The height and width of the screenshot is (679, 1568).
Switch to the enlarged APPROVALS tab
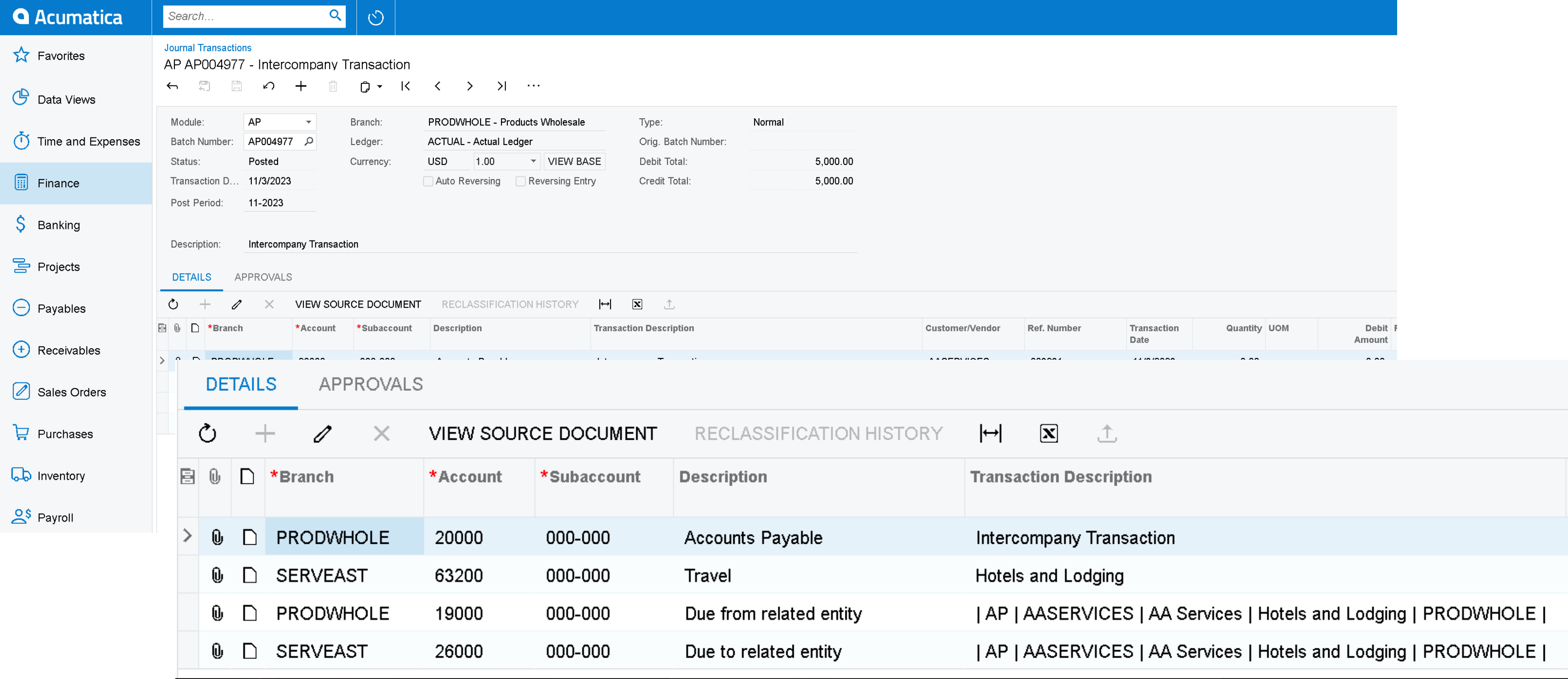pos(371,384)
